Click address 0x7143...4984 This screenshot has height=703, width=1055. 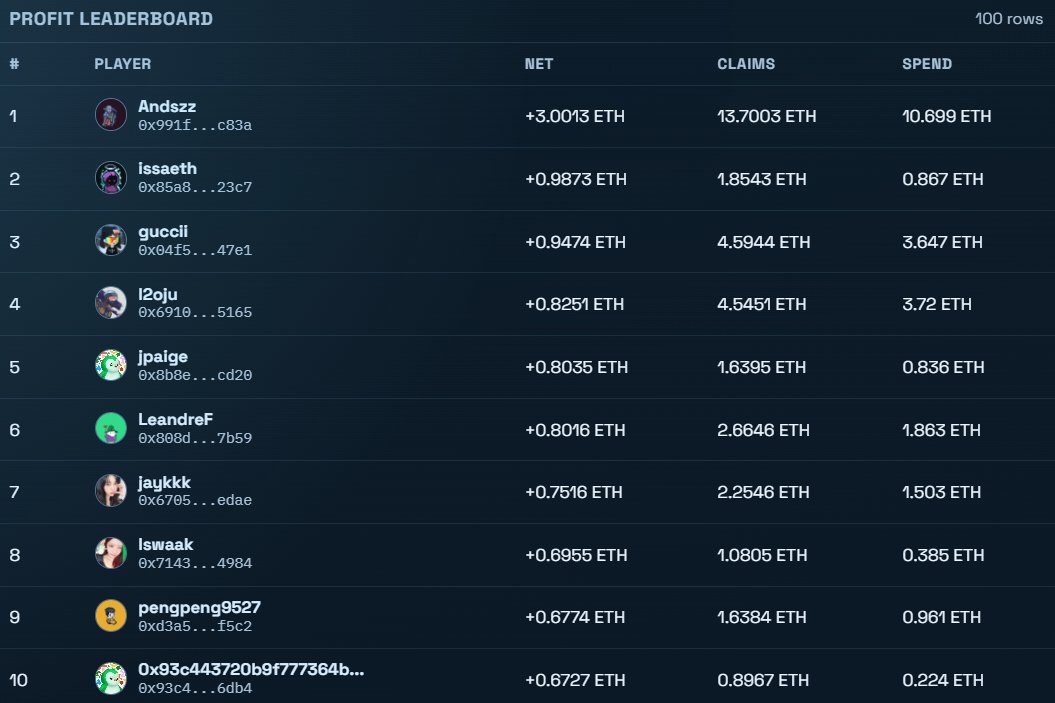tap(195, 563)
